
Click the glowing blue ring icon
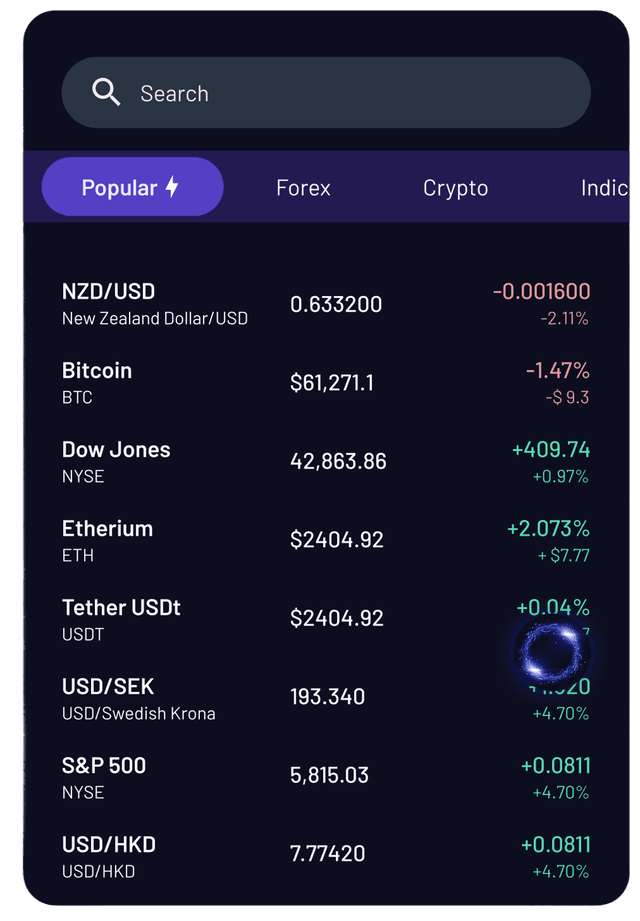click(x=551, y=650)
